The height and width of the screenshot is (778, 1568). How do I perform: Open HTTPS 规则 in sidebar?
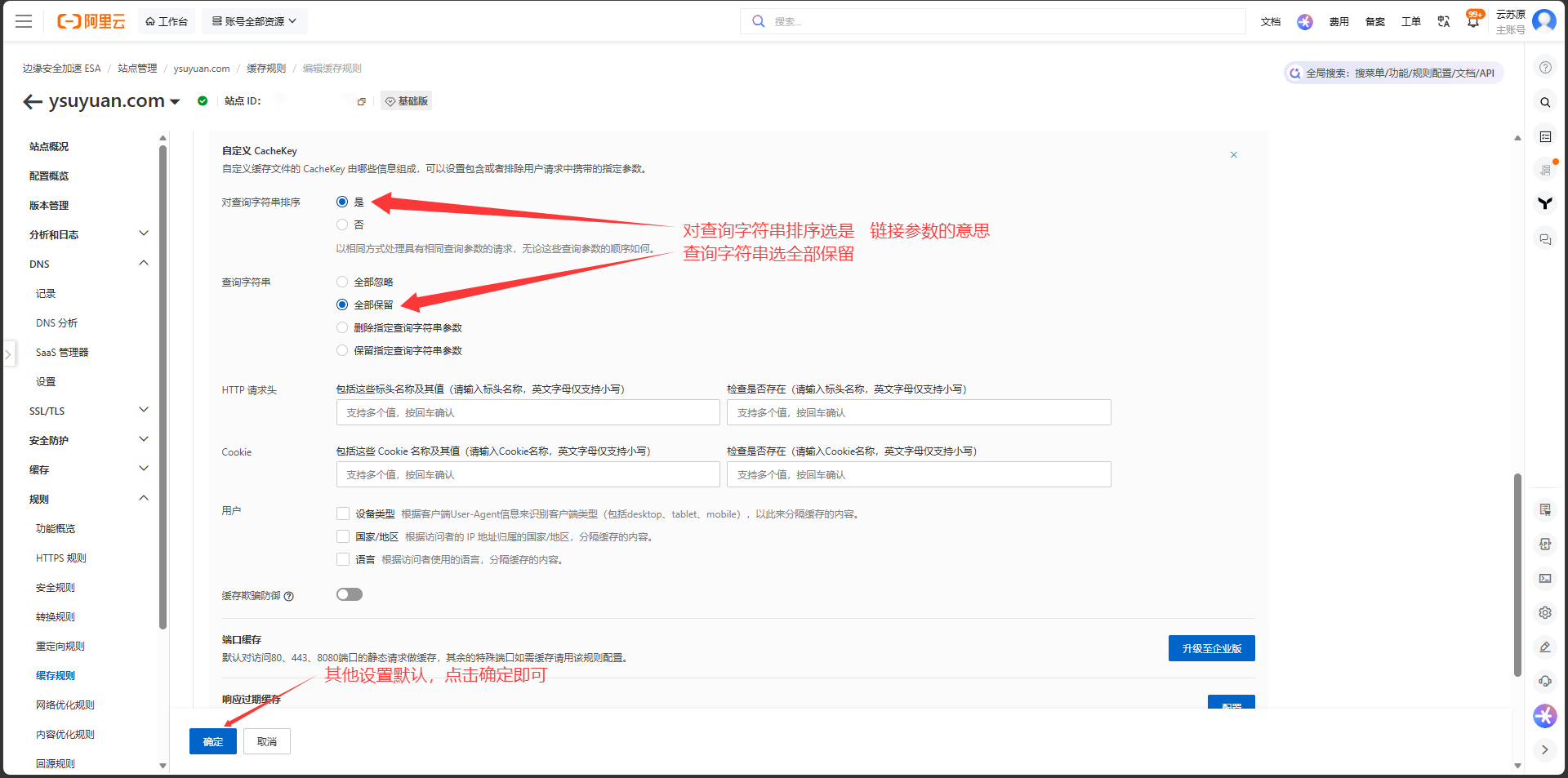[x=61, y=558]
